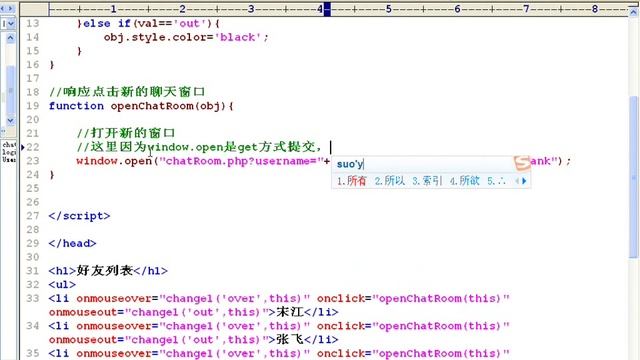The height and width of the screenshot is (360, 640).
Task: Click the comment //打开新的窗口
Action: 126,133
